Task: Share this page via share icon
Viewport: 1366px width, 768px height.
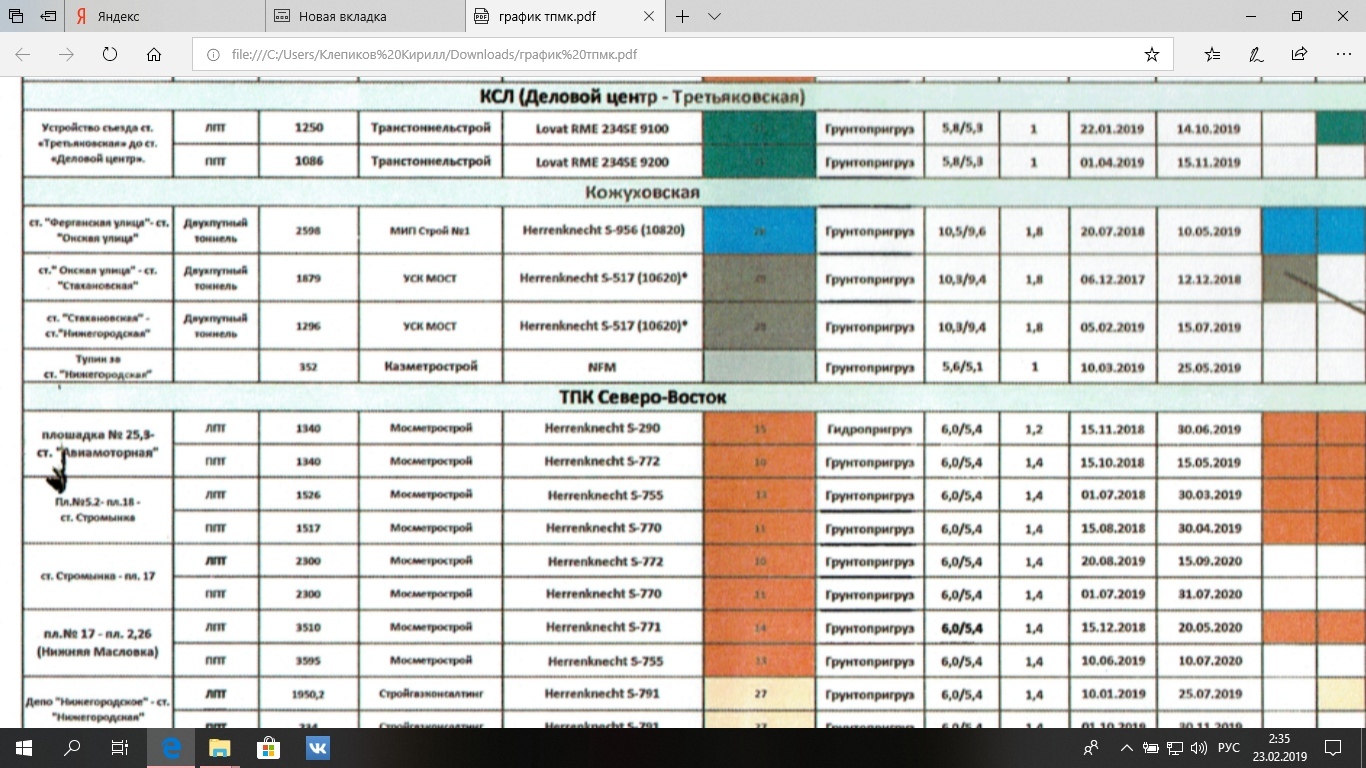Action: pos(1299,55)
